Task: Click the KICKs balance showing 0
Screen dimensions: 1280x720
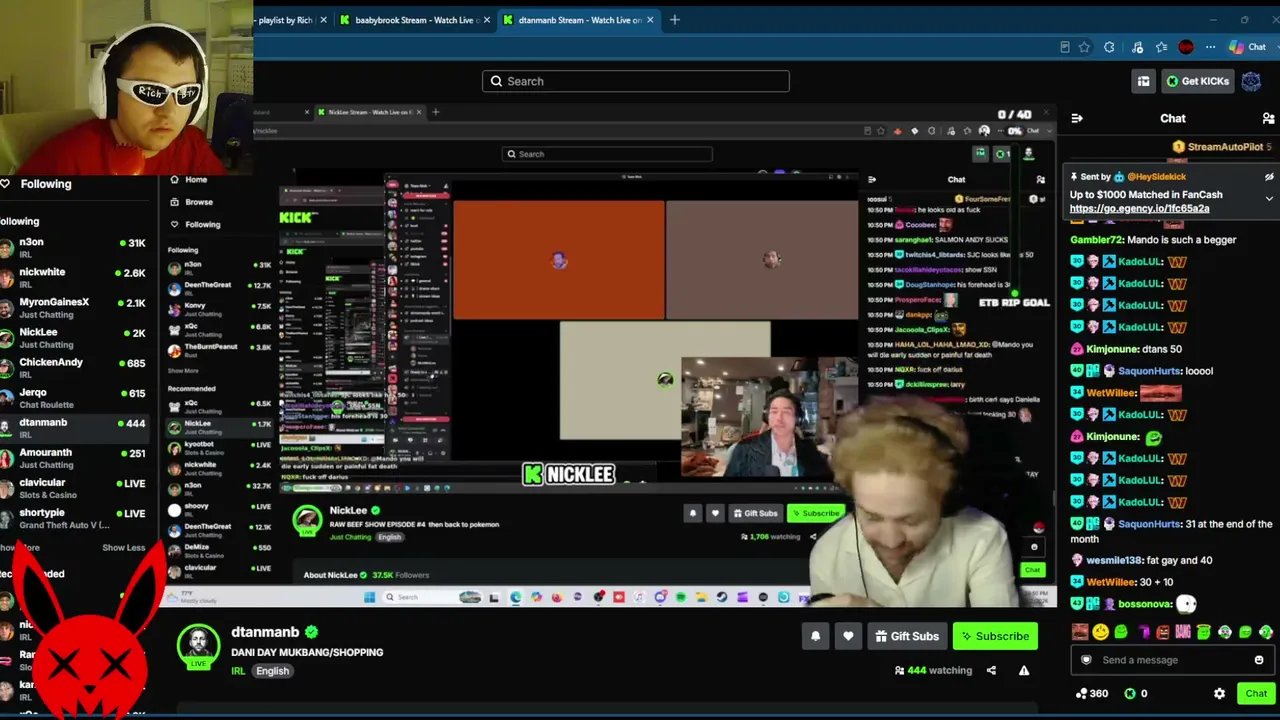Action: point(1136,693)
